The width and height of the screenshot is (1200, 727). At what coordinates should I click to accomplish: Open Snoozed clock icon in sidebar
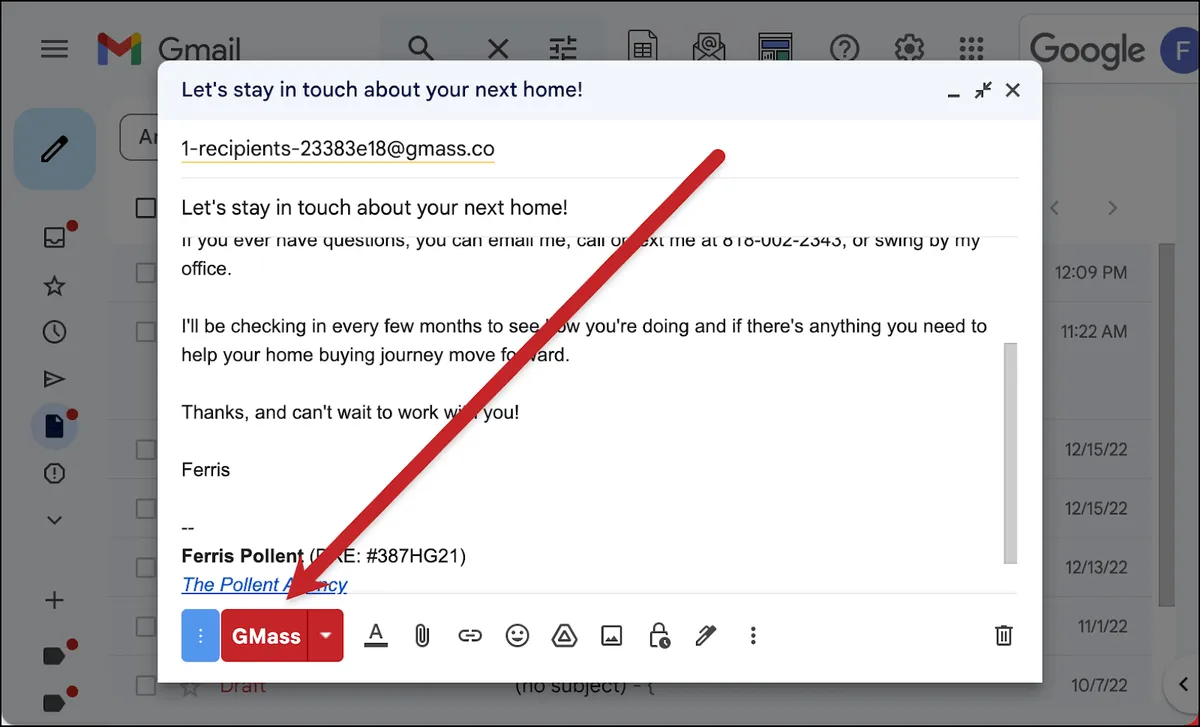pyautogui.click(x=55, y=332)
